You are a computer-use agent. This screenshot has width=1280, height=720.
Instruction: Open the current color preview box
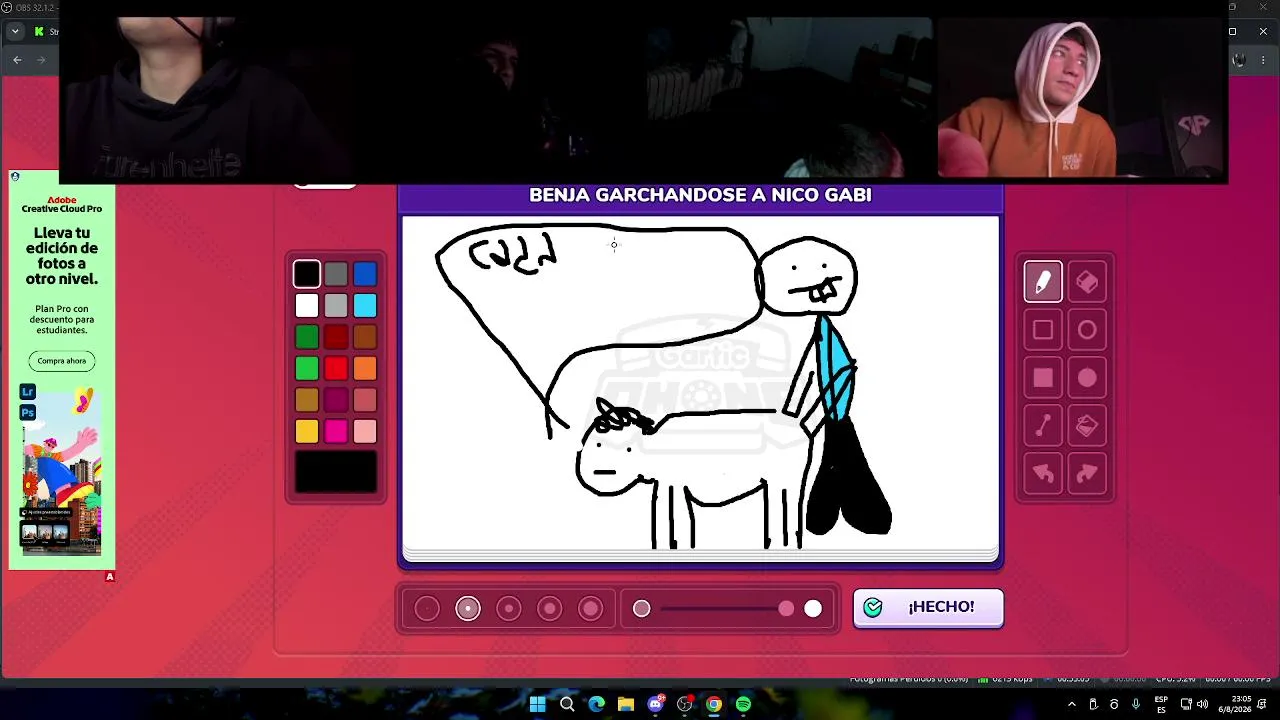(336, 472)
